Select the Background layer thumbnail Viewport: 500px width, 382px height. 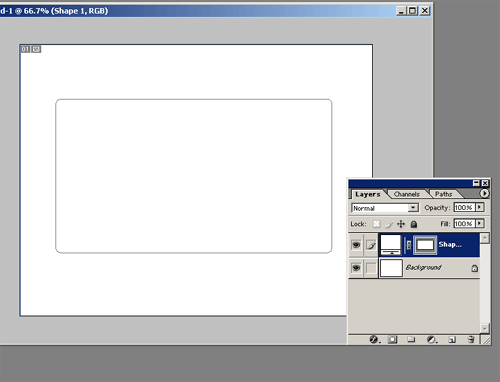391,268
